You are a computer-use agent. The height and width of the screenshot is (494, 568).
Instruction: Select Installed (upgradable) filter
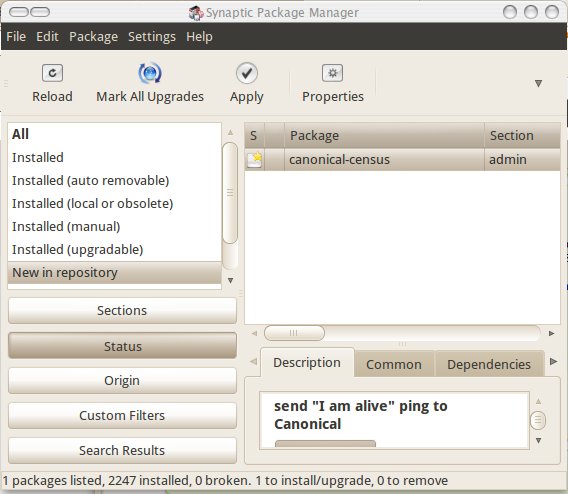[114, 250]
